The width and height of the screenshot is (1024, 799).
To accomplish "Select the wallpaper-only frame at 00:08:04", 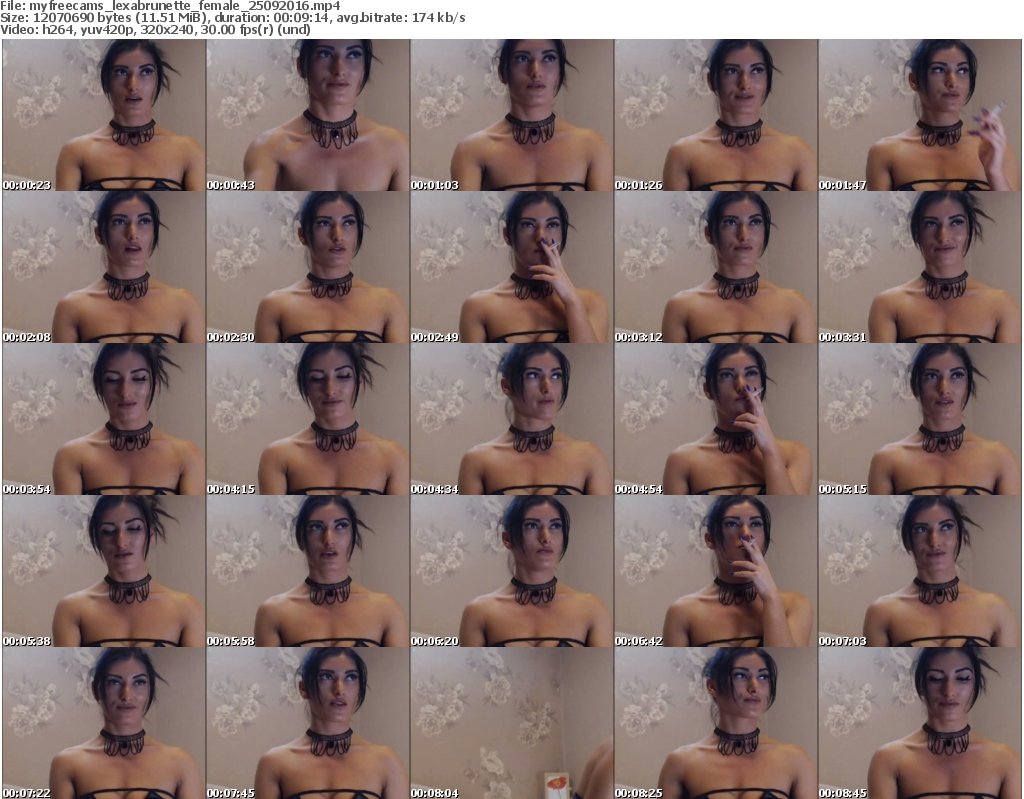I will [512, 723].
